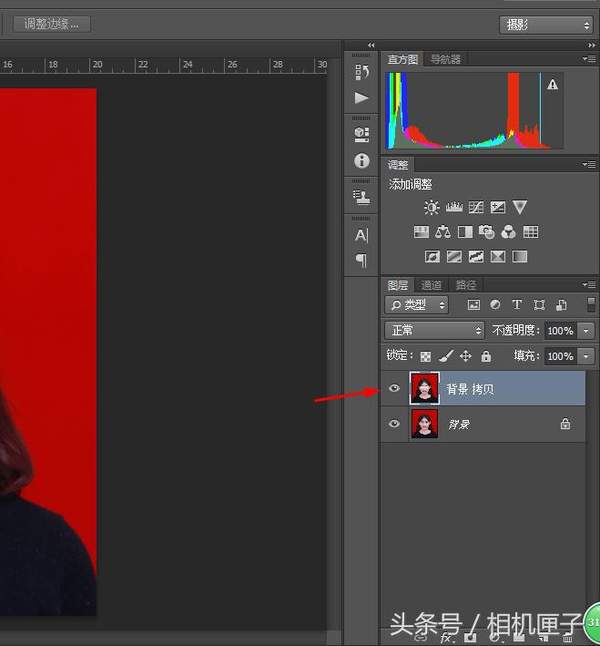This screenshot has width=600, height=646.
Task: Collapse the right panels to icons
Action: point(591,45)
